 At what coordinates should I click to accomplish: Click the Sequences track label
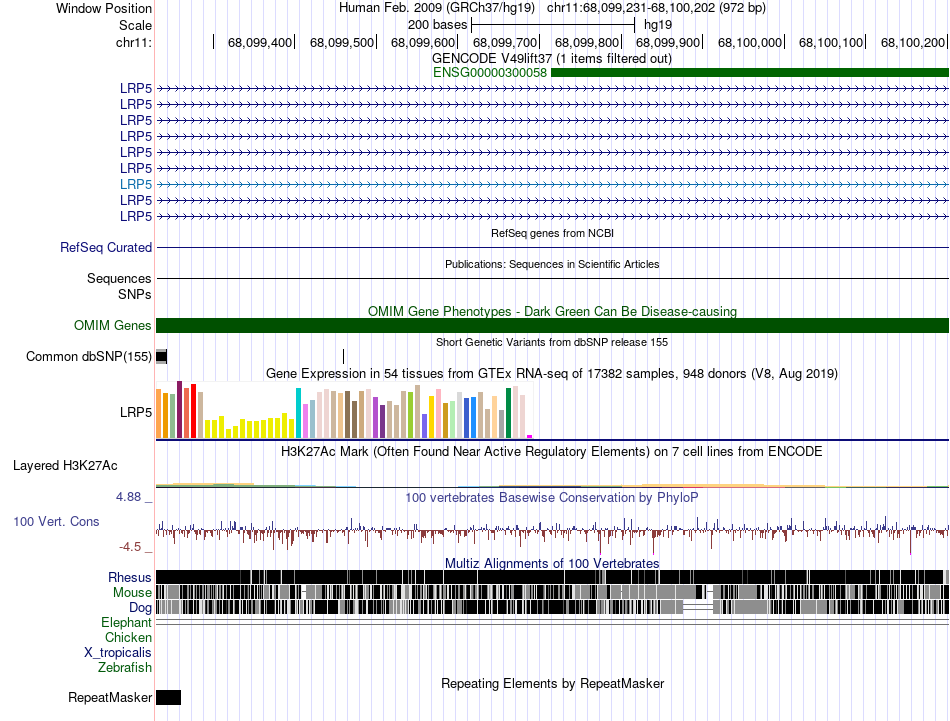click(x=119, y=278)
